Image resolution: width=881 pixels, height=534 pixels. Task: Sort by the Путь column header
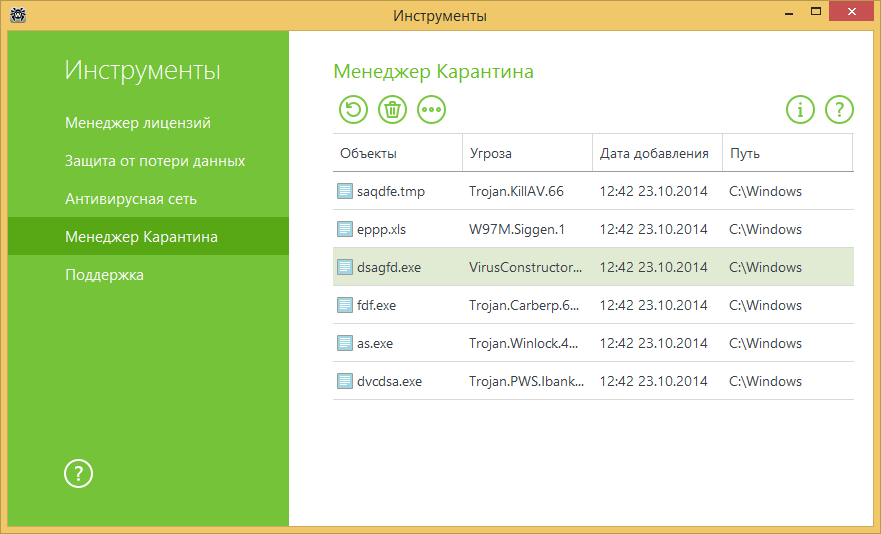(x=787, y=153)
